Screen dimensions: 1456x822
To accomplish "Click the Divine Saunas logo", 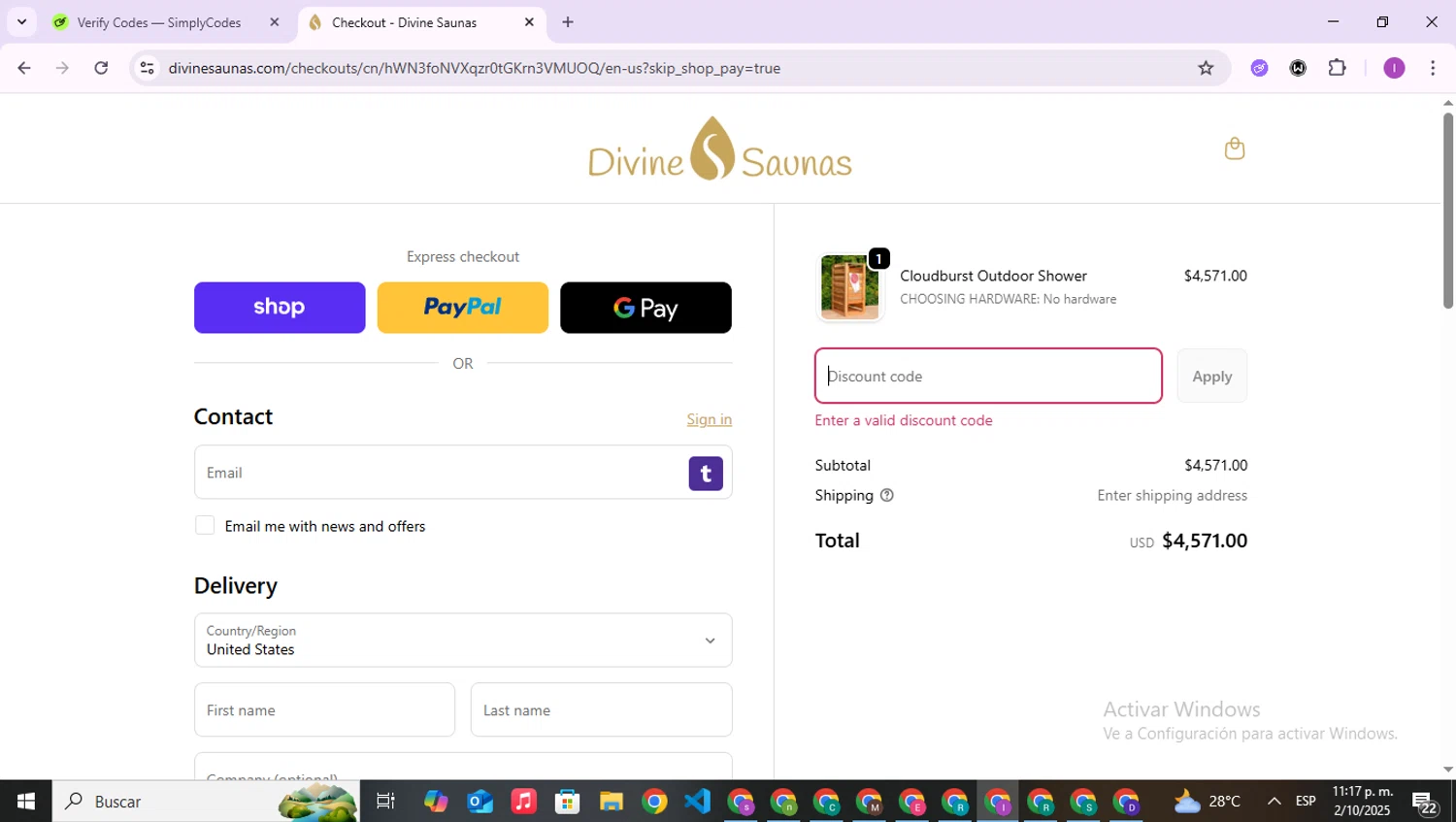I will pos(720,148).
